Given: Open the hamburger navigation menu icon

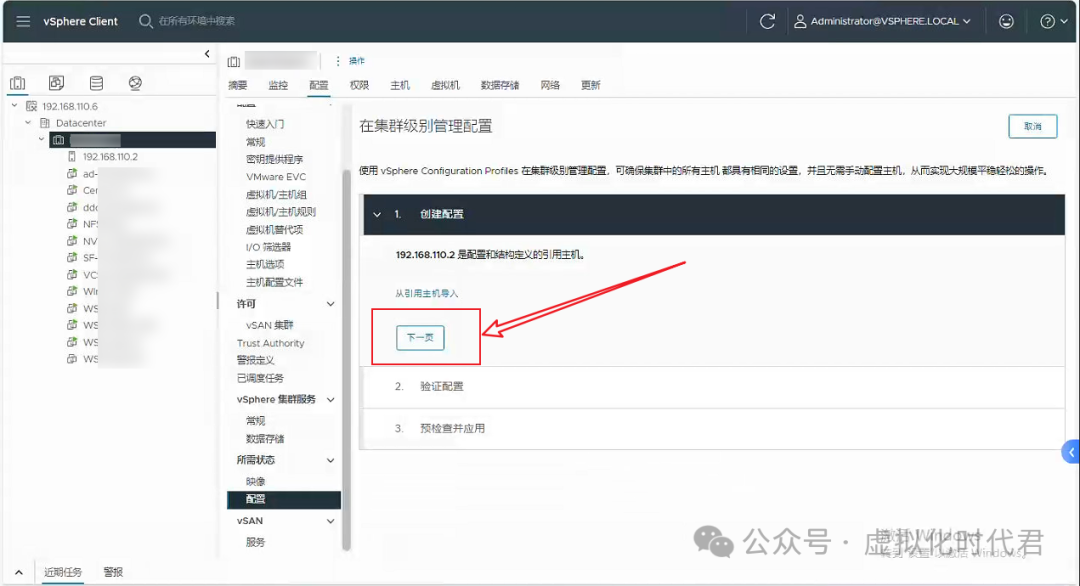Looking at the screenshot, I should 23,20.
